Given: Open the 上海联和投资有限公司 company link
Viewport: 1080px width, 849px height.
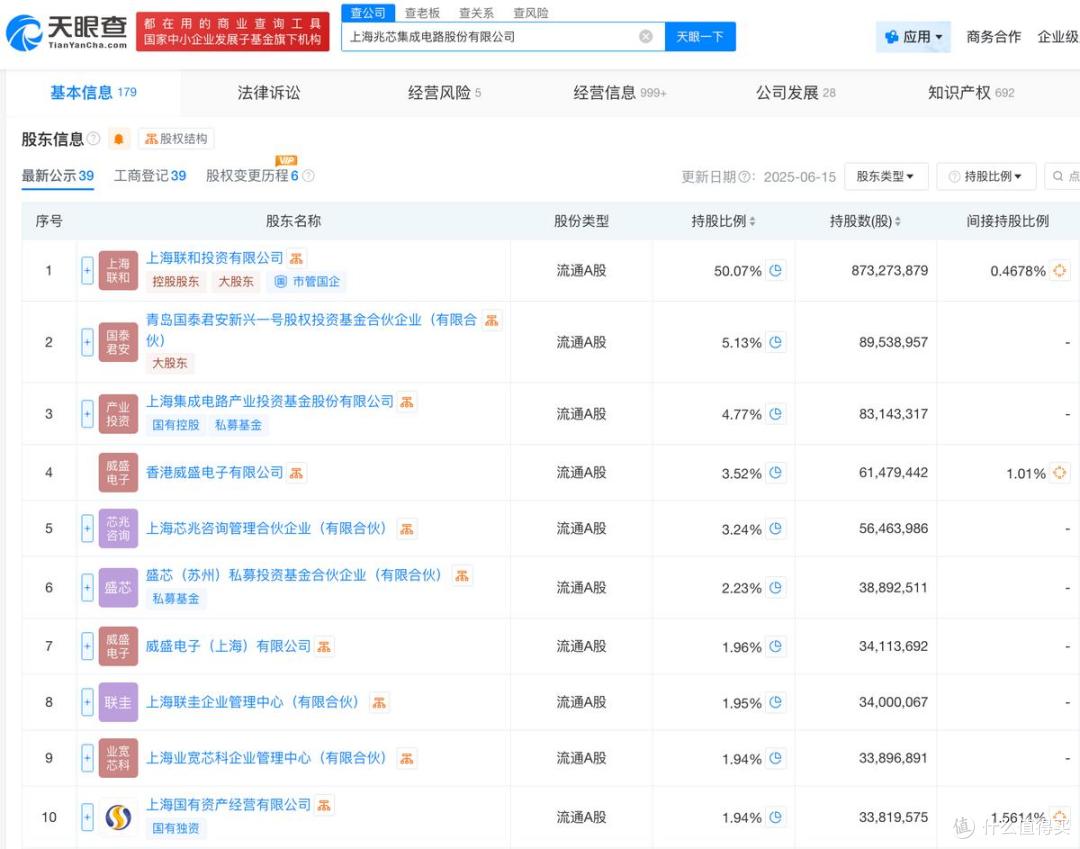Looking at the screenshot, I should point(214,258).
